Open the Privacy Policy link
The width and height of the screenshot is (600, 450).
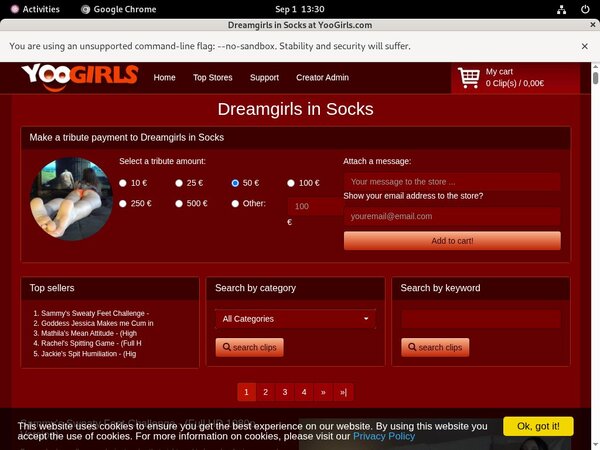[384, 436]
